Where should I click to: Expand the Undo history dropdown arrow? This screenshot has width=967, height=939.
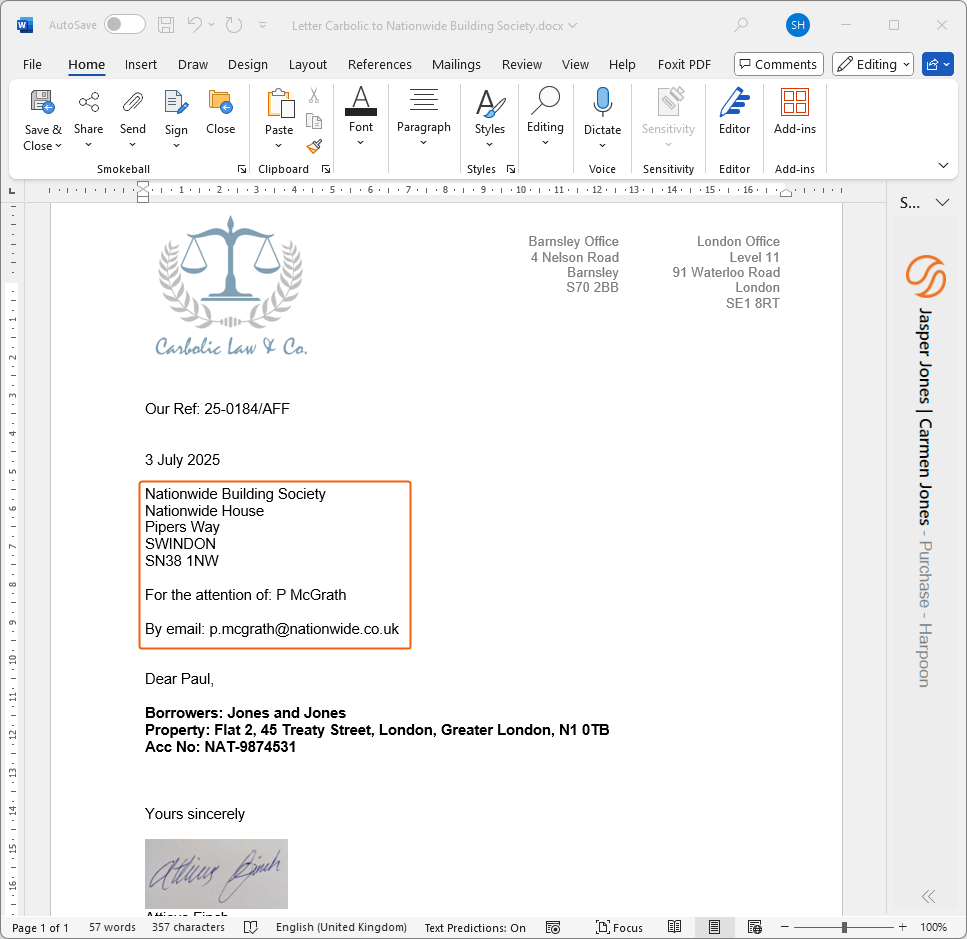click(212, 25)
